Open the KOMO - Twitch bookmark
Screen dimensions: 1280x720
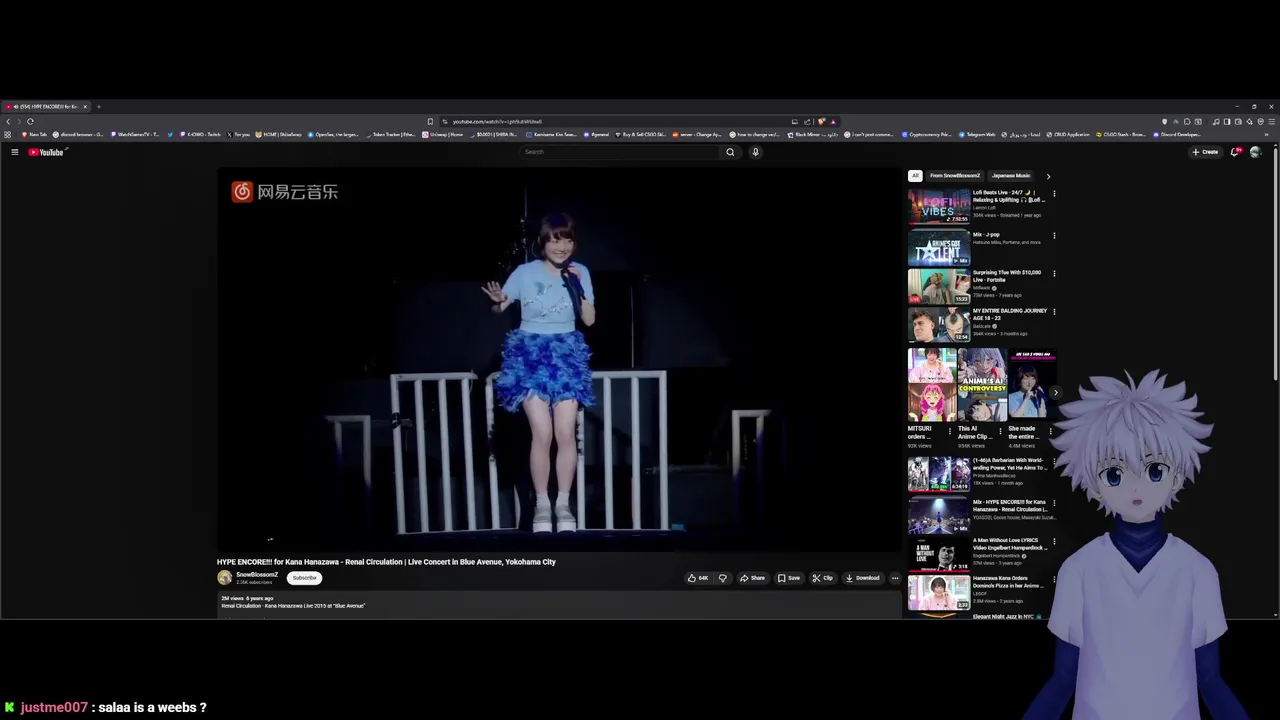click(x=200, y=134)
